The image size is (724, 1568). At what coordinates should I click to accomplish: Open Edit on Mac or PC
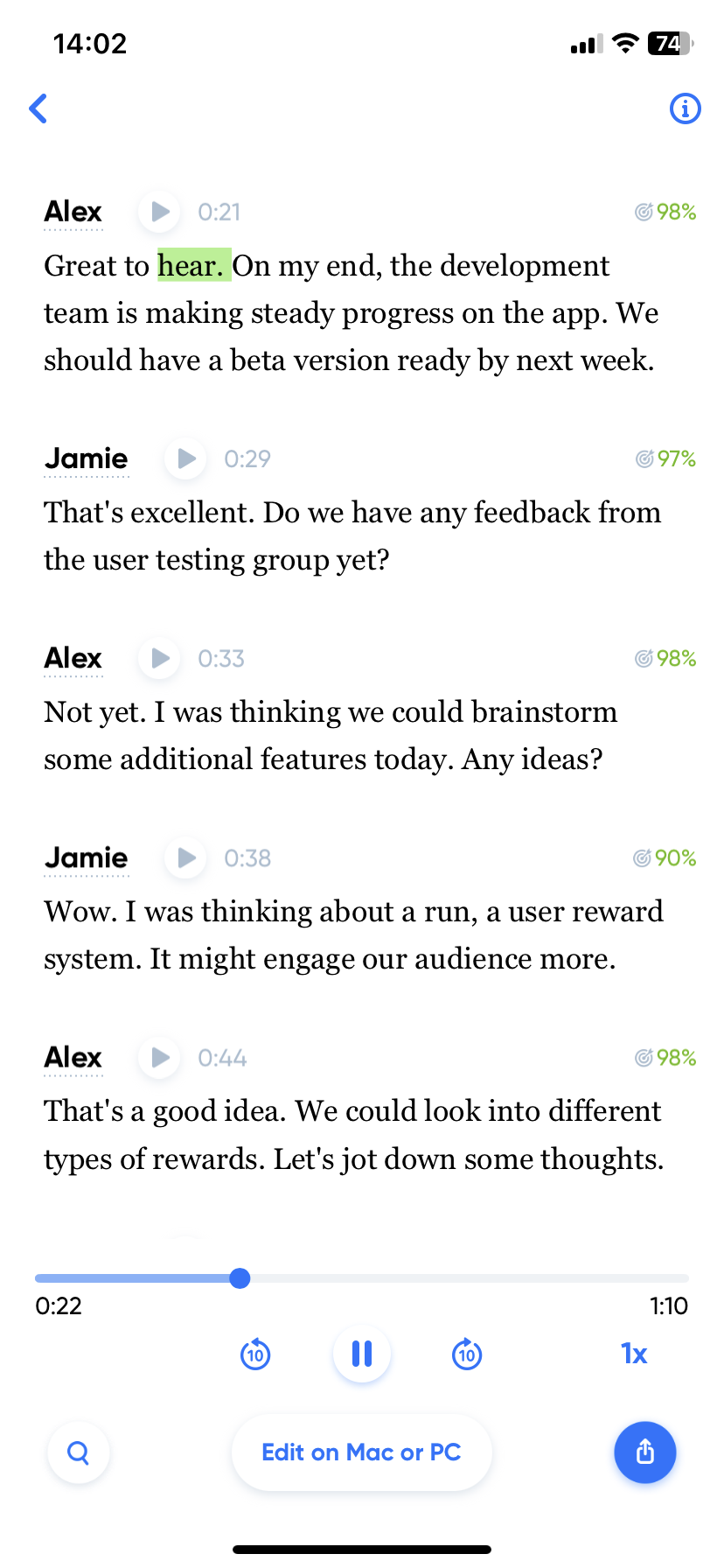[361, 1452]
